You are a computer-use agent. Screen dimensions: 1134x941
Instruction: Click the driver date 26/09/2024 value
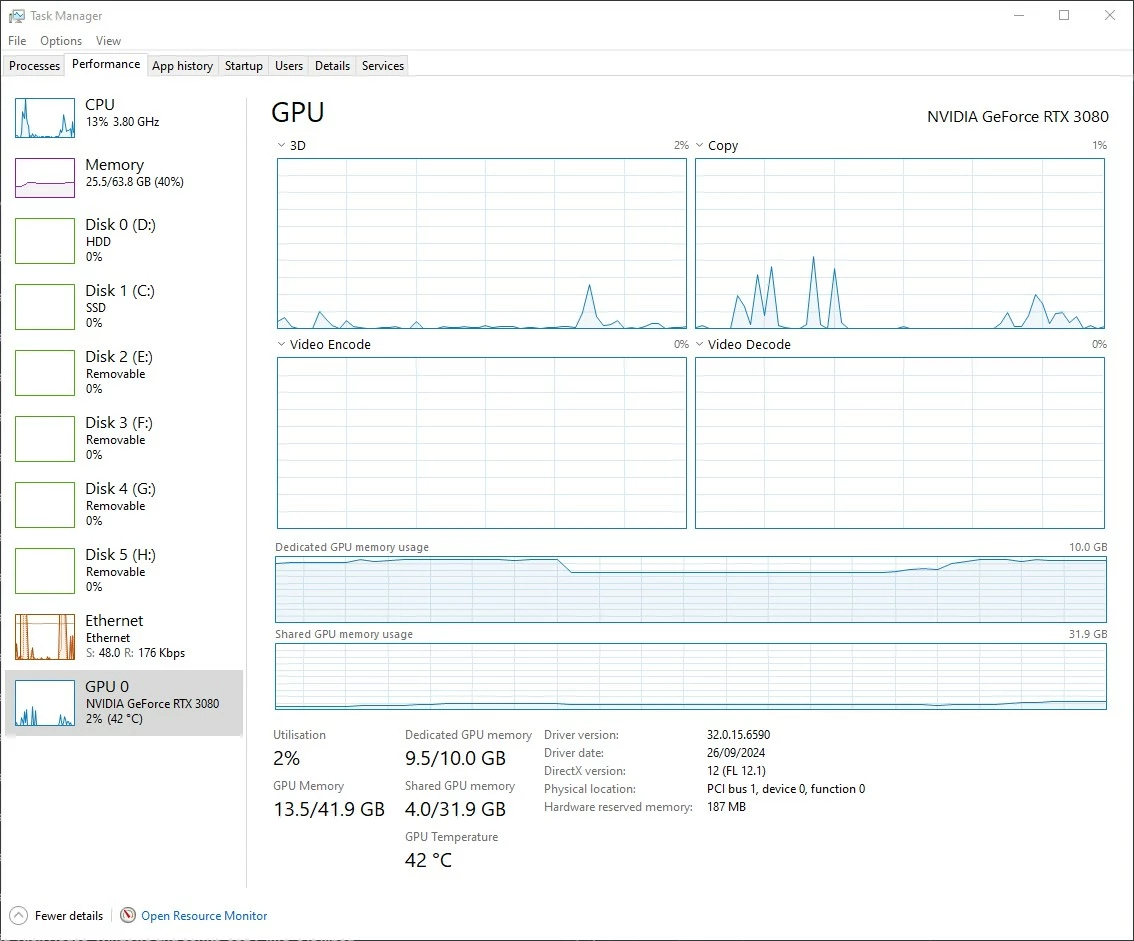[736, 753]
